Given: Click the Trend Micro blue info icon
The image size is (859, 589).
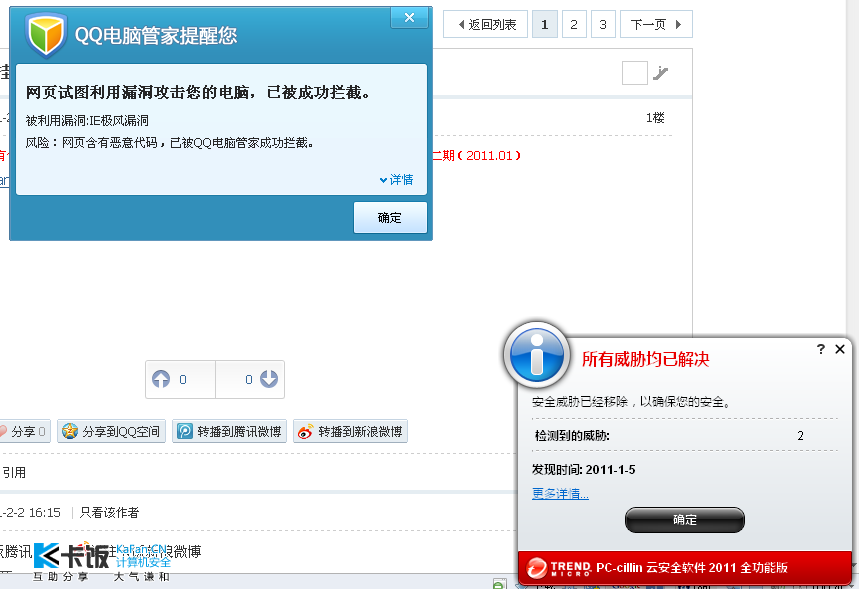Looking at the screenshot, I should tap(536, 354).
